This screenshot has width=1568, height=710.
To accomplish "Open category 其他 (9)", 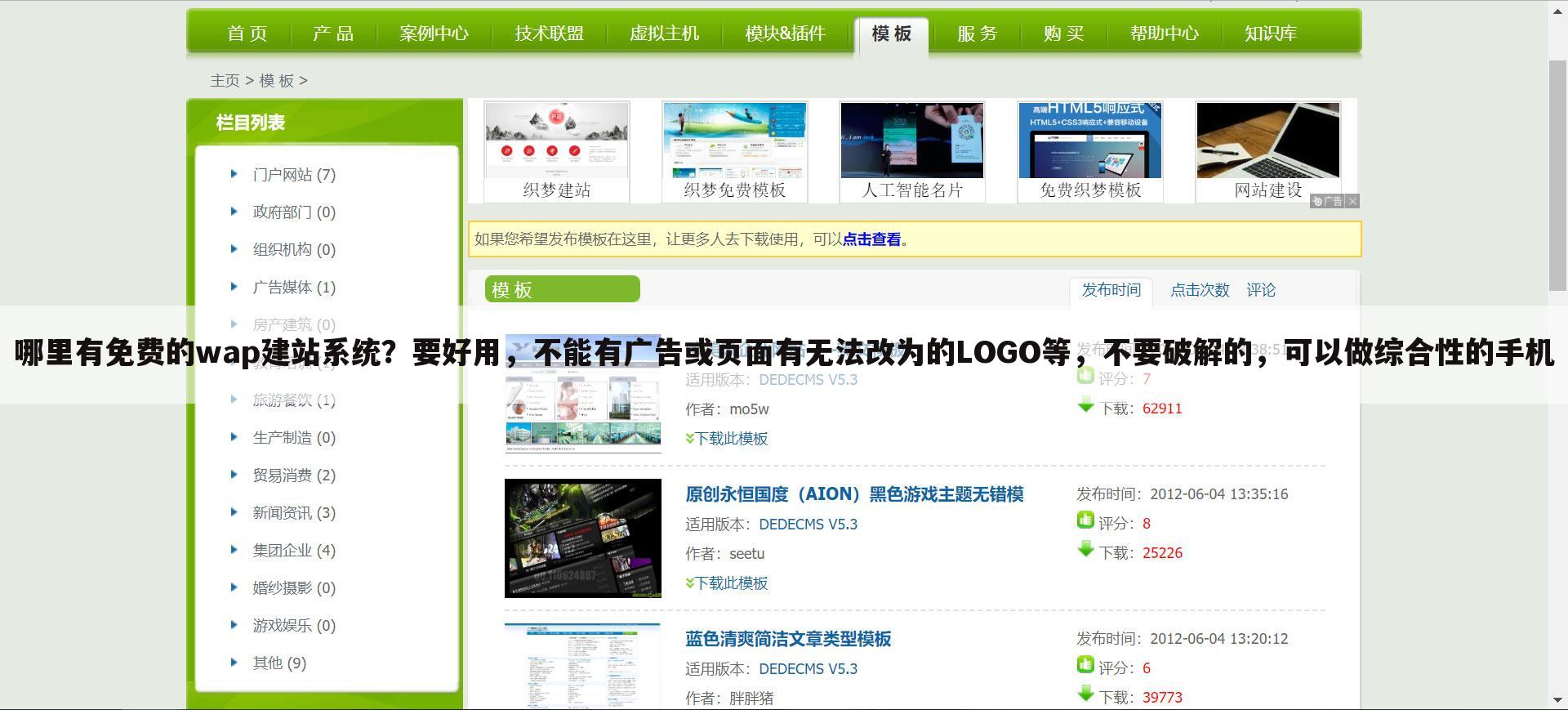I will click(x=279, y=663).
